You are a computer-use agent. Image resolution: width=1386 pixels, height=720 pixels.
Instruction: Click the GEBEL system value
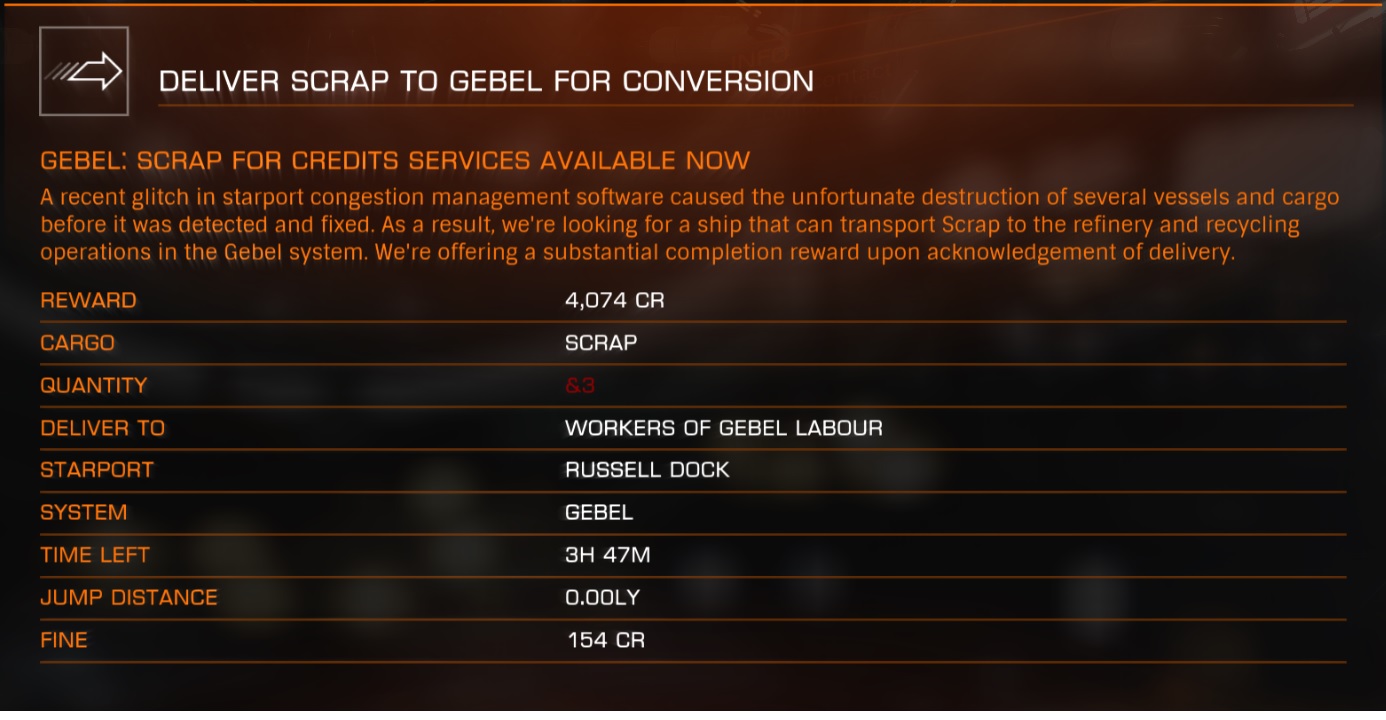coord(599,513)
